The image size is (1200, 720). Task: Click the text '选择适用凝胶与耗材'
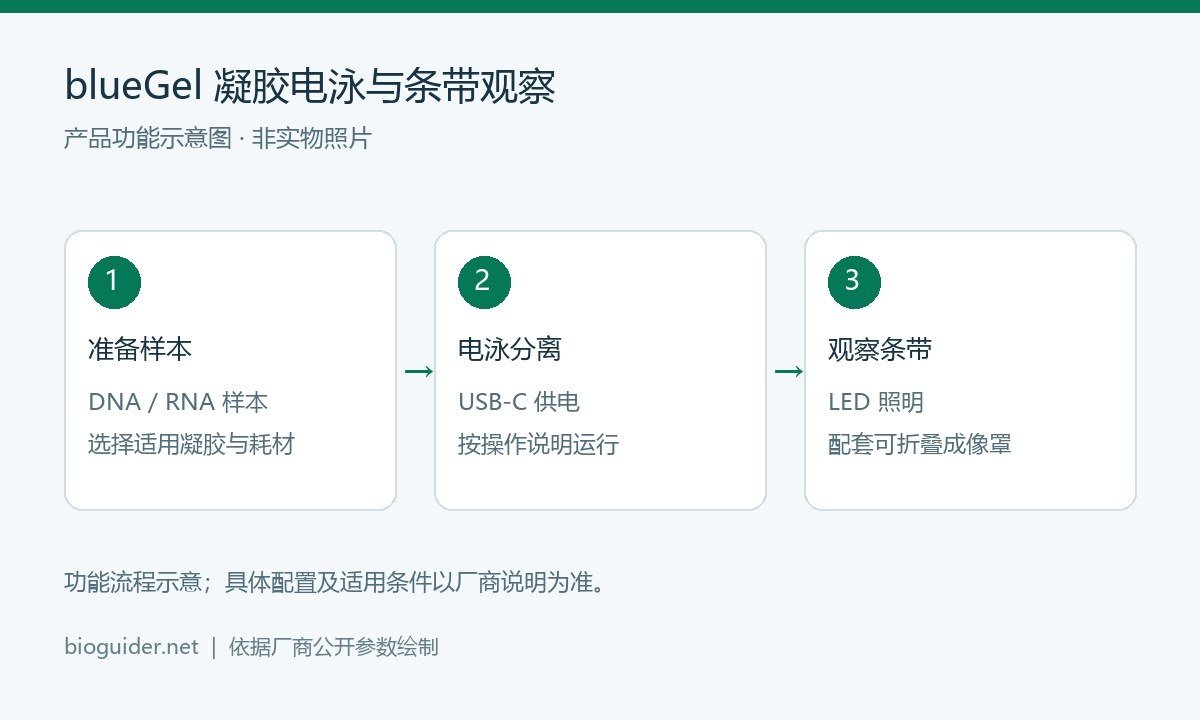click(191, 444)
